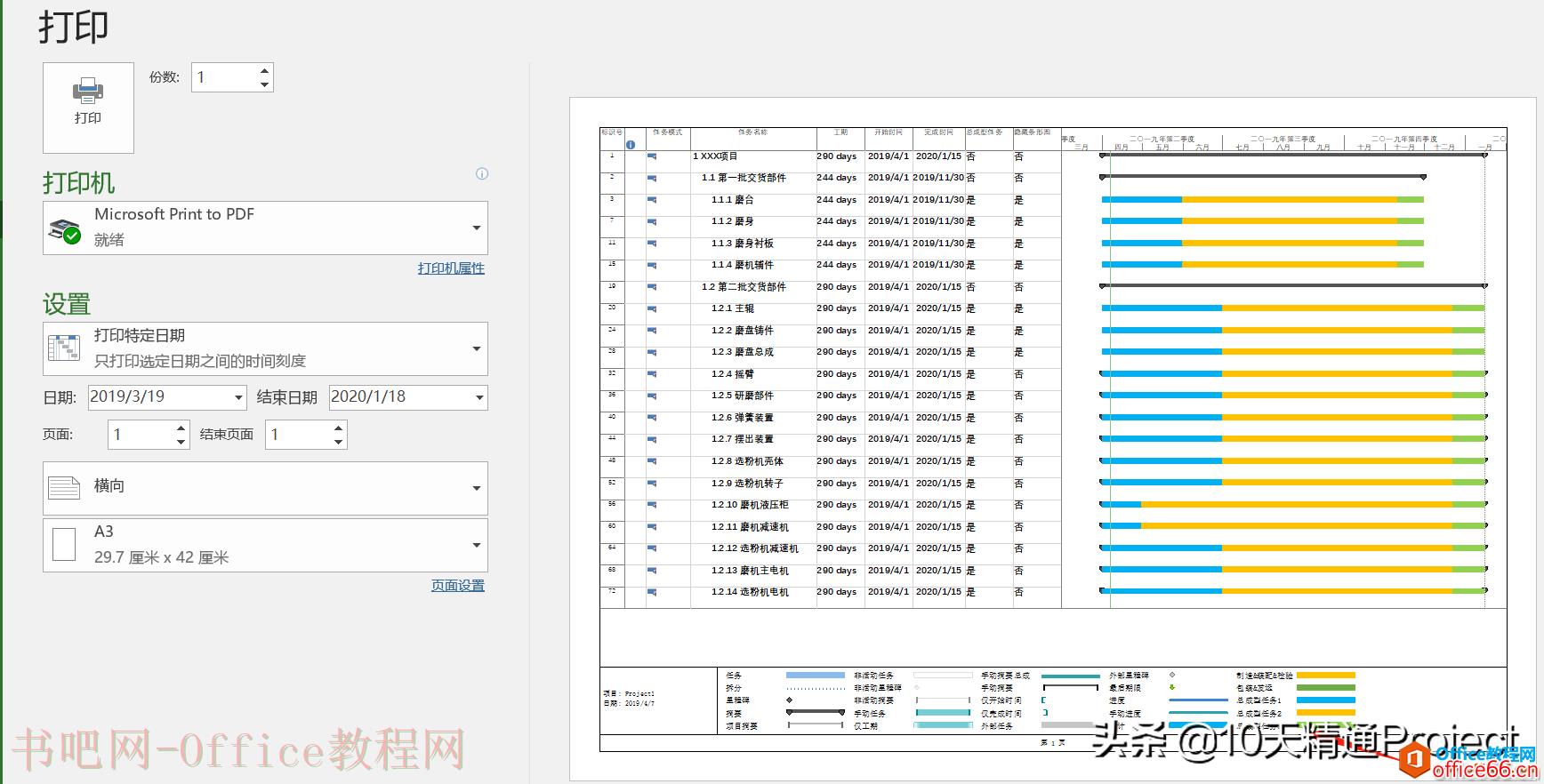Increment the end page number spinner
The height and width of the screenshot is (784, 1544).
338,428
